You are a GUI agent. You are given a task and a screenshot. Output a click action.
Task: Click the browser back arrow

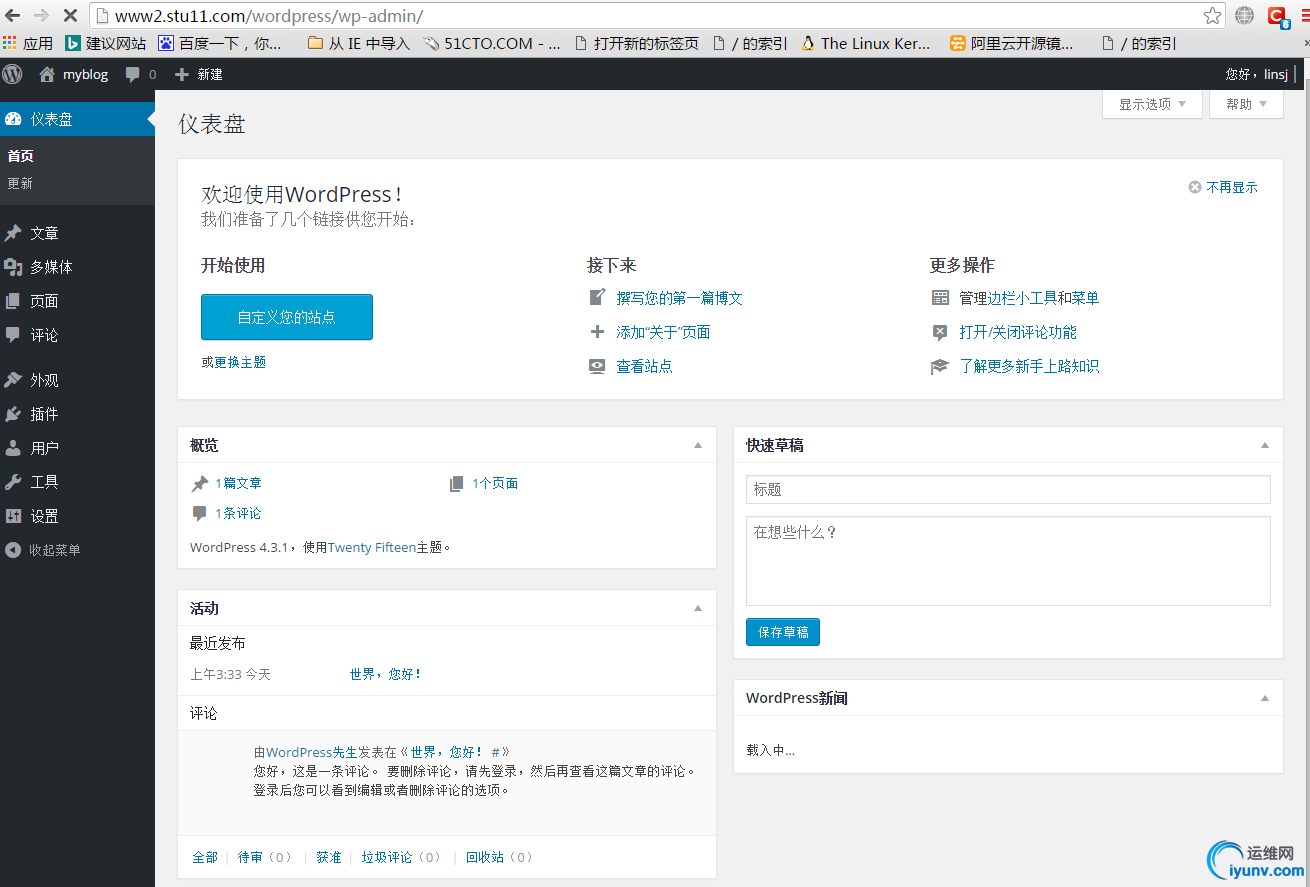(13, 16)
